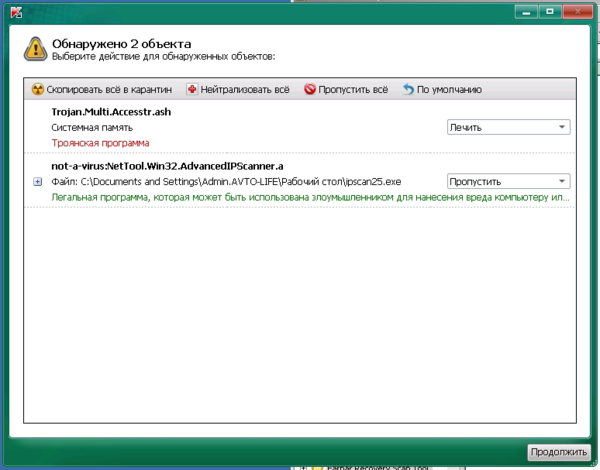Click the ipscan25.exe file path
Image resolution: width=600 pixels, height=470 pixels.
226,182
